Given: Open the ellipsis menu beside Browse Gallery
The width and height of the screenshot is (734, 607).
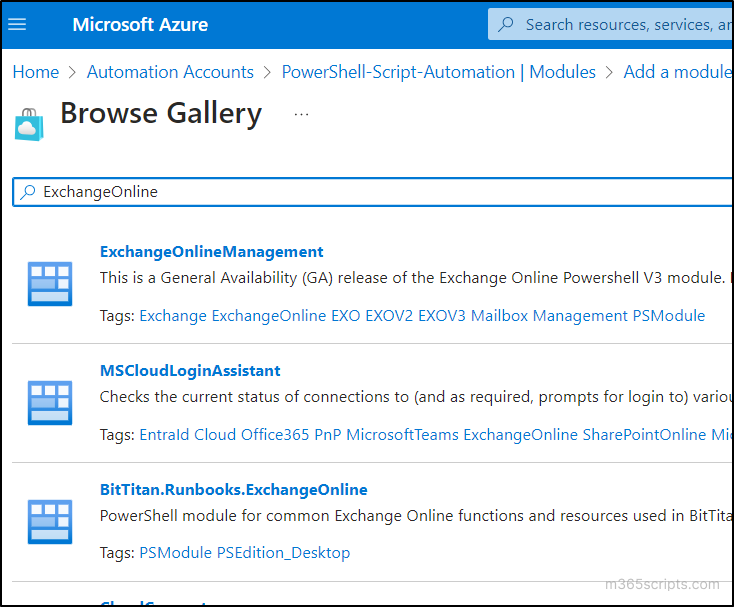Looking at the screenshot, I should (301, 115).
